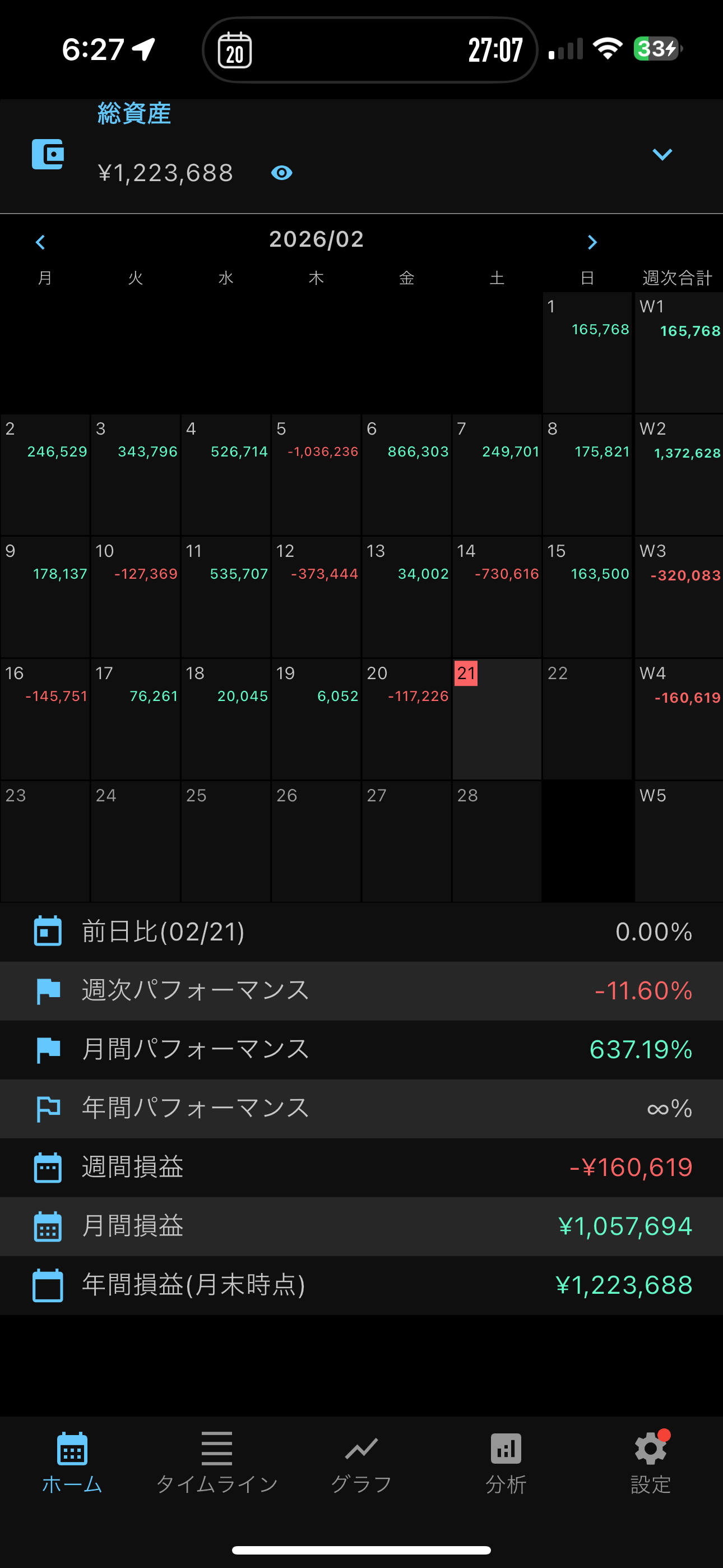Toggle total assets visibility eye icon
Screen dimensions: 723x1568
tap(281, 173)
